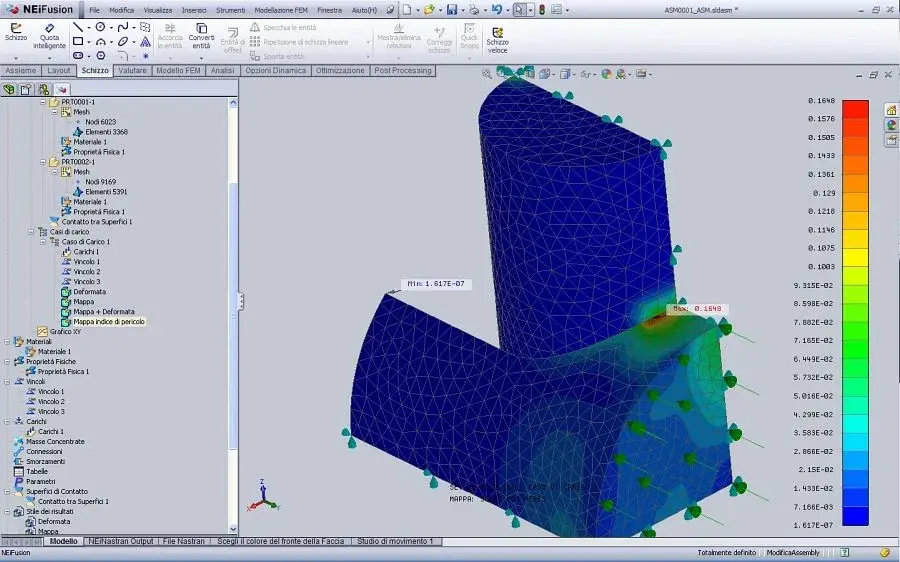Collapse the Casi di carico node

(31, 232)
